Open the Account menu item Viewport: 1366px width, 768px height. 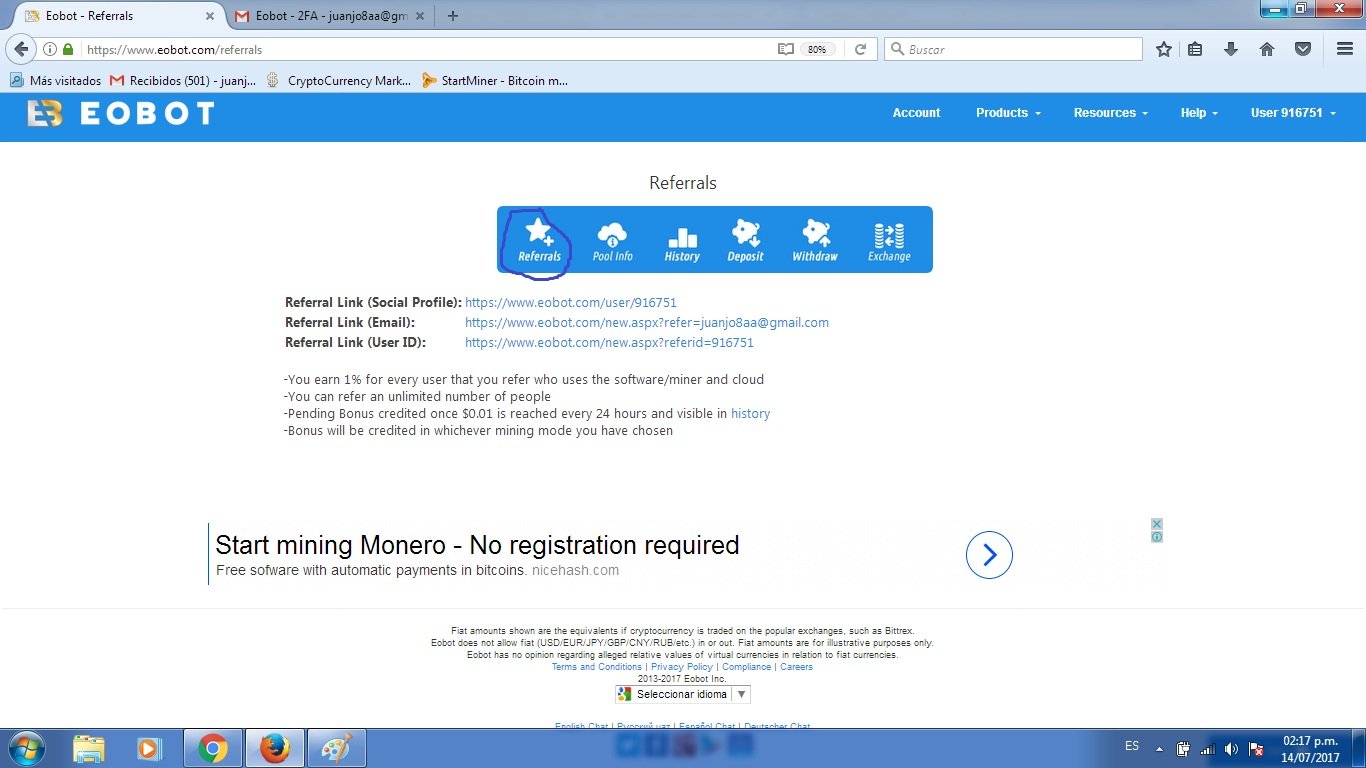(x=916, y=113)
